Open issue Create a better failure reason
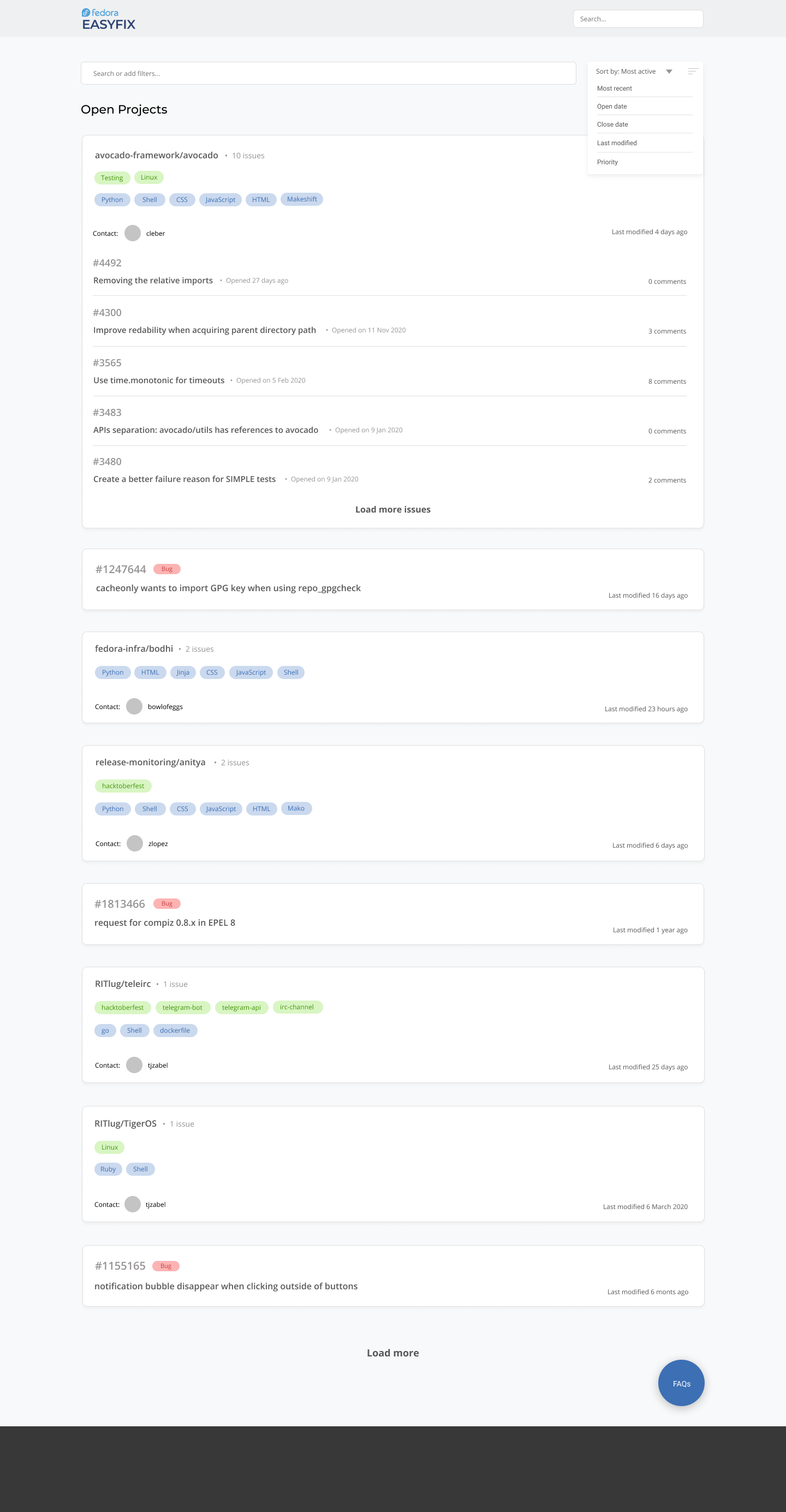786x1512 pixels. tap(184, 480)
